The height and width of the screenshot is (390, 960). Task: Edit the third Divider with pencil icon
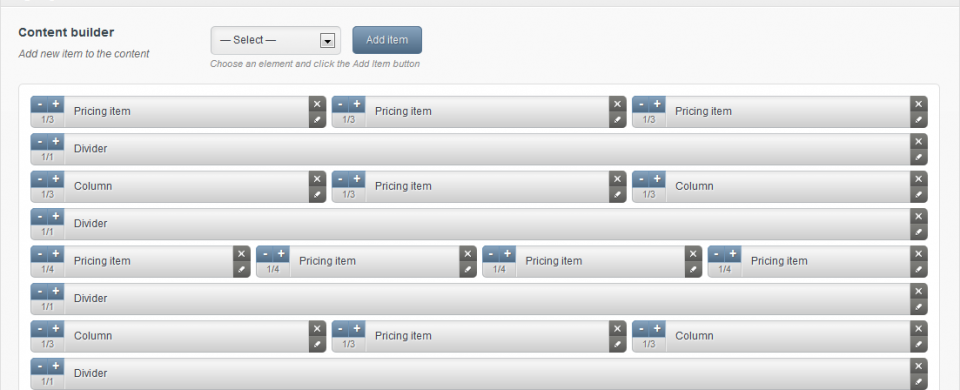[x=918, y=307]
